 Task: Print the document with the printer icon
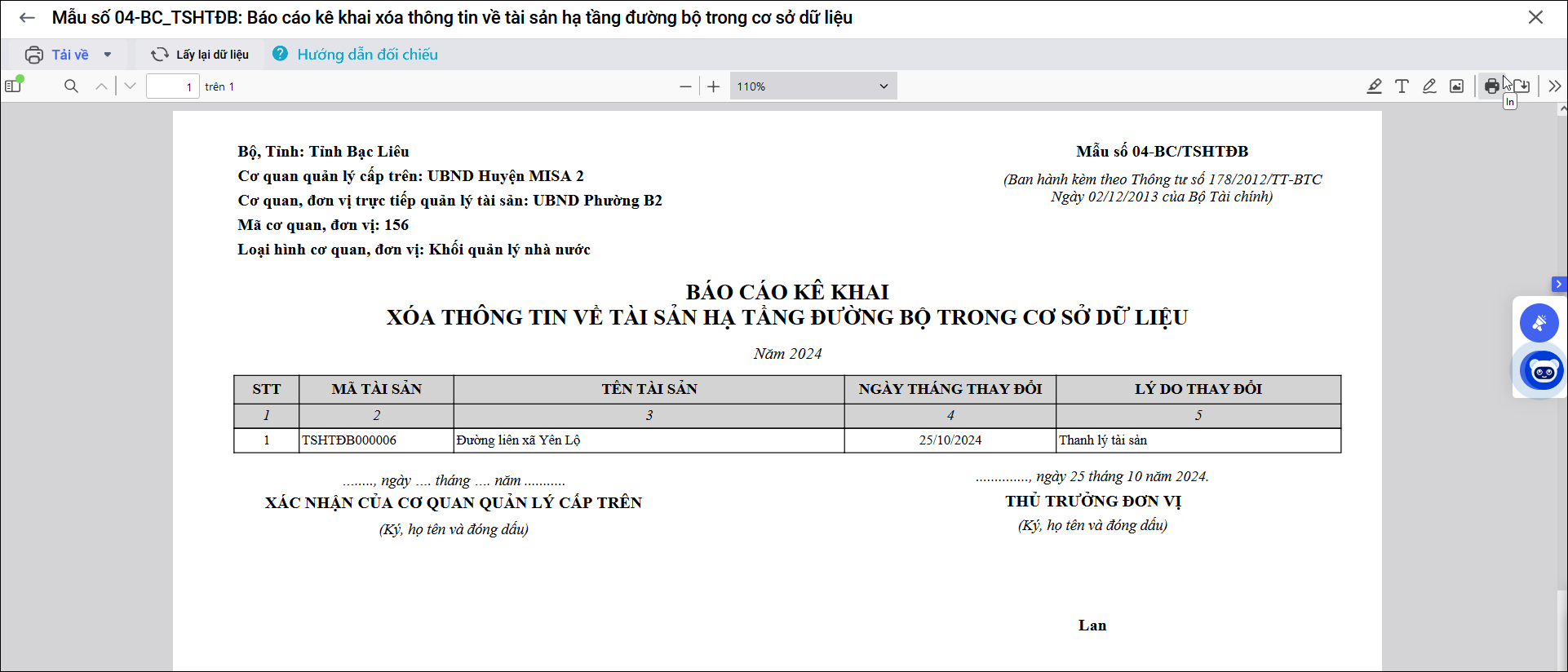pyautogui.click(x=1492, y=86)
